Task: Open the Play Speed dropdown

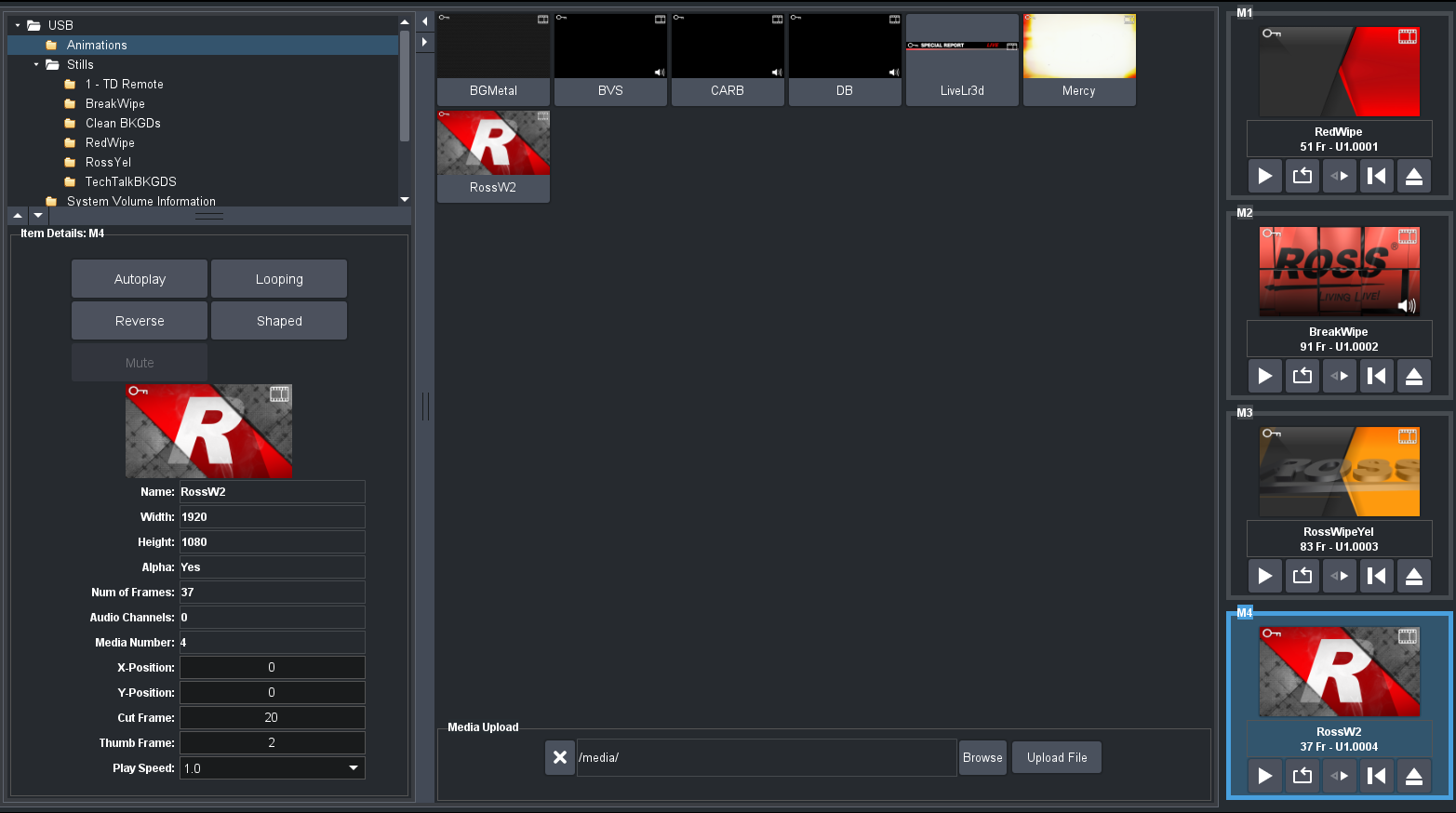Action: pos(272,768)
